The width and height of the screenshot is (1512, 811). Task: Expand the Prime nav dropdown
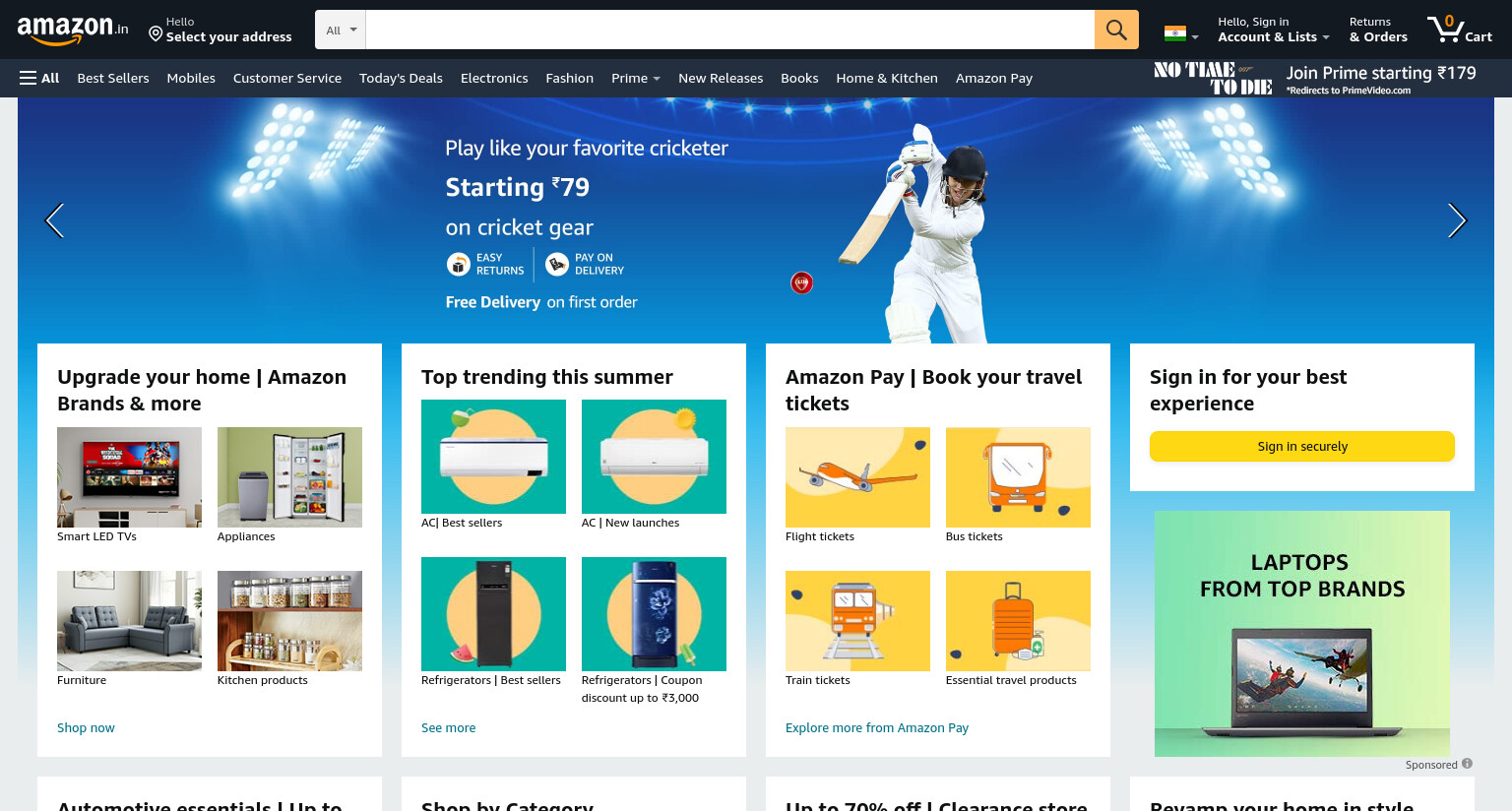635,78
